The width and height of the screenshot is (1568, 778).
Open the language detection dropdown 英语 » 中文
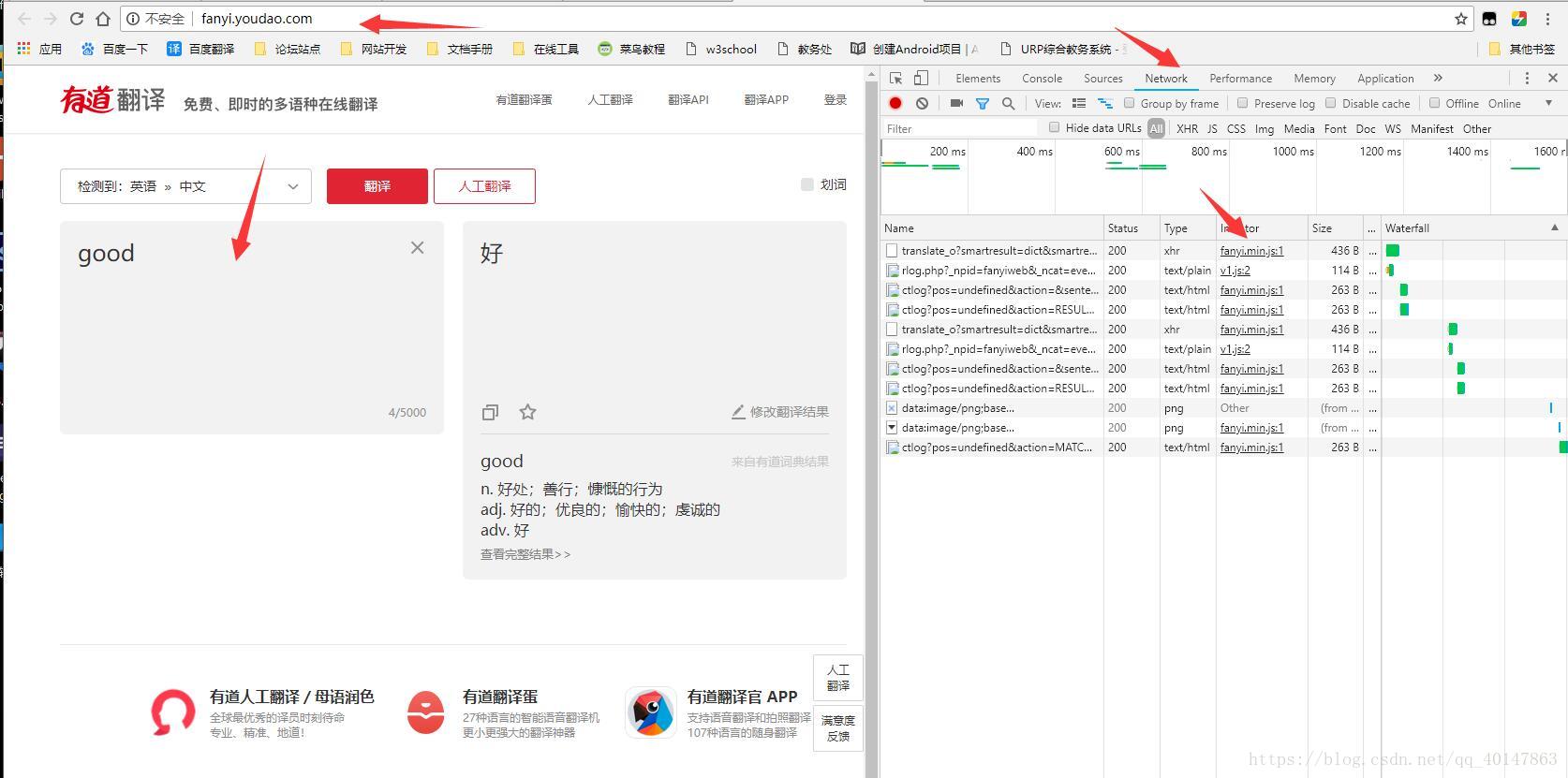click(185, 186)
